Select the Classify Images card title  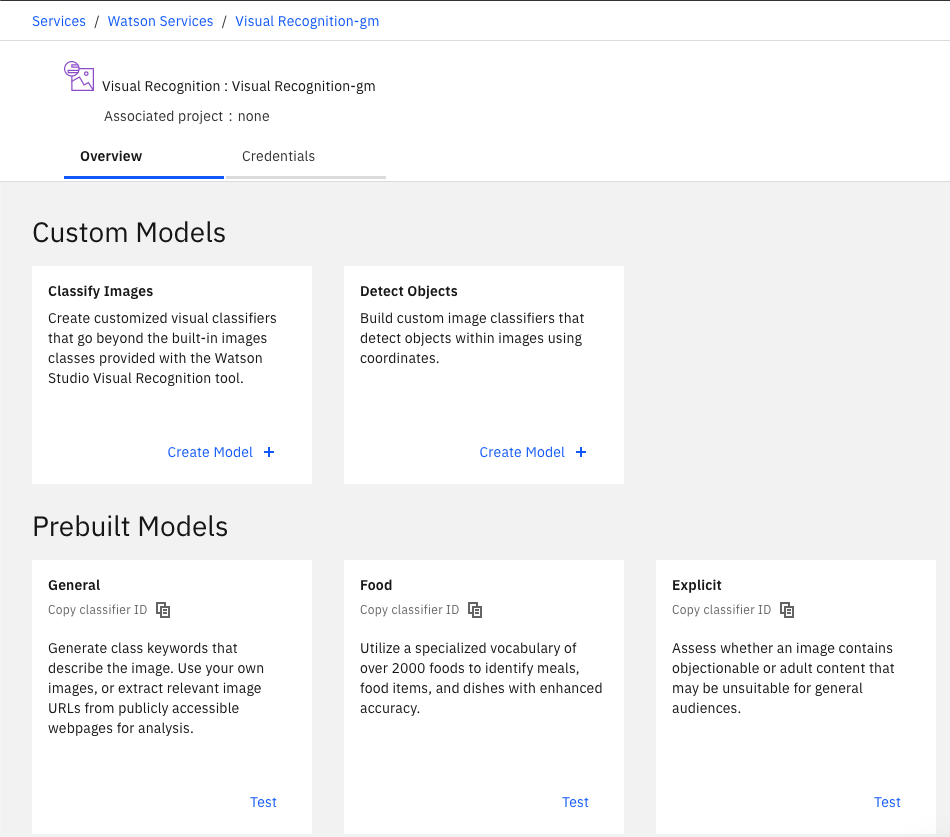[101, 291]
